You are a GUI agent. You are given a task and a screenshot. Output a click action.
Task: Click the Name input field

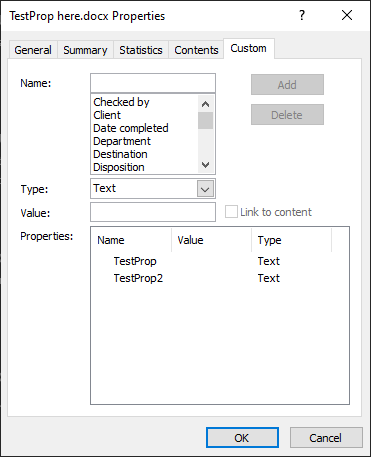(153, 83)
